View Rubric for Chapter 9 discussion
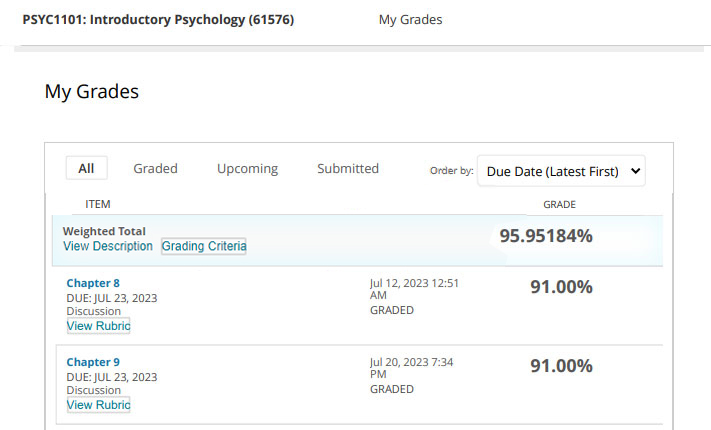Viewport: 711px width, 430px height. pos(98,405)
